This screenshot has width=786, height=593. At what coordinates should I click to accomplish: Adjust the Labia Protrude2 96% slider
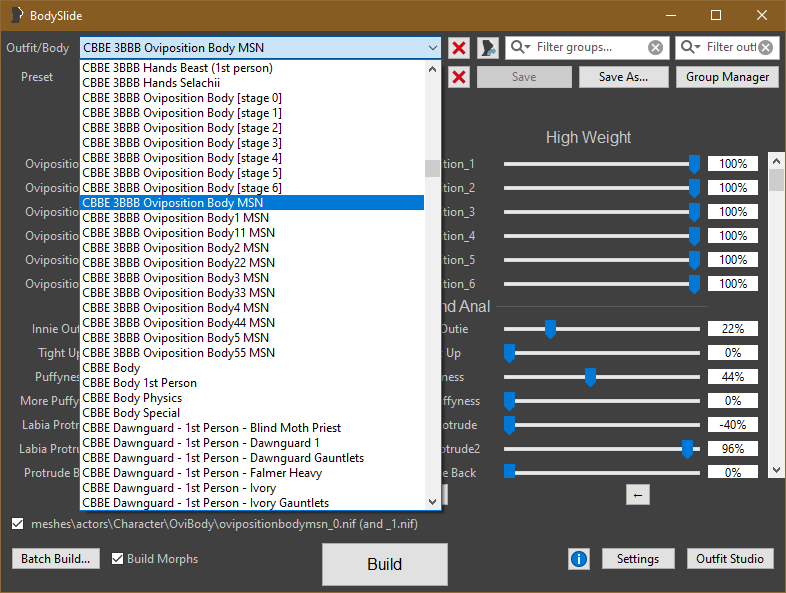point(687,449)
